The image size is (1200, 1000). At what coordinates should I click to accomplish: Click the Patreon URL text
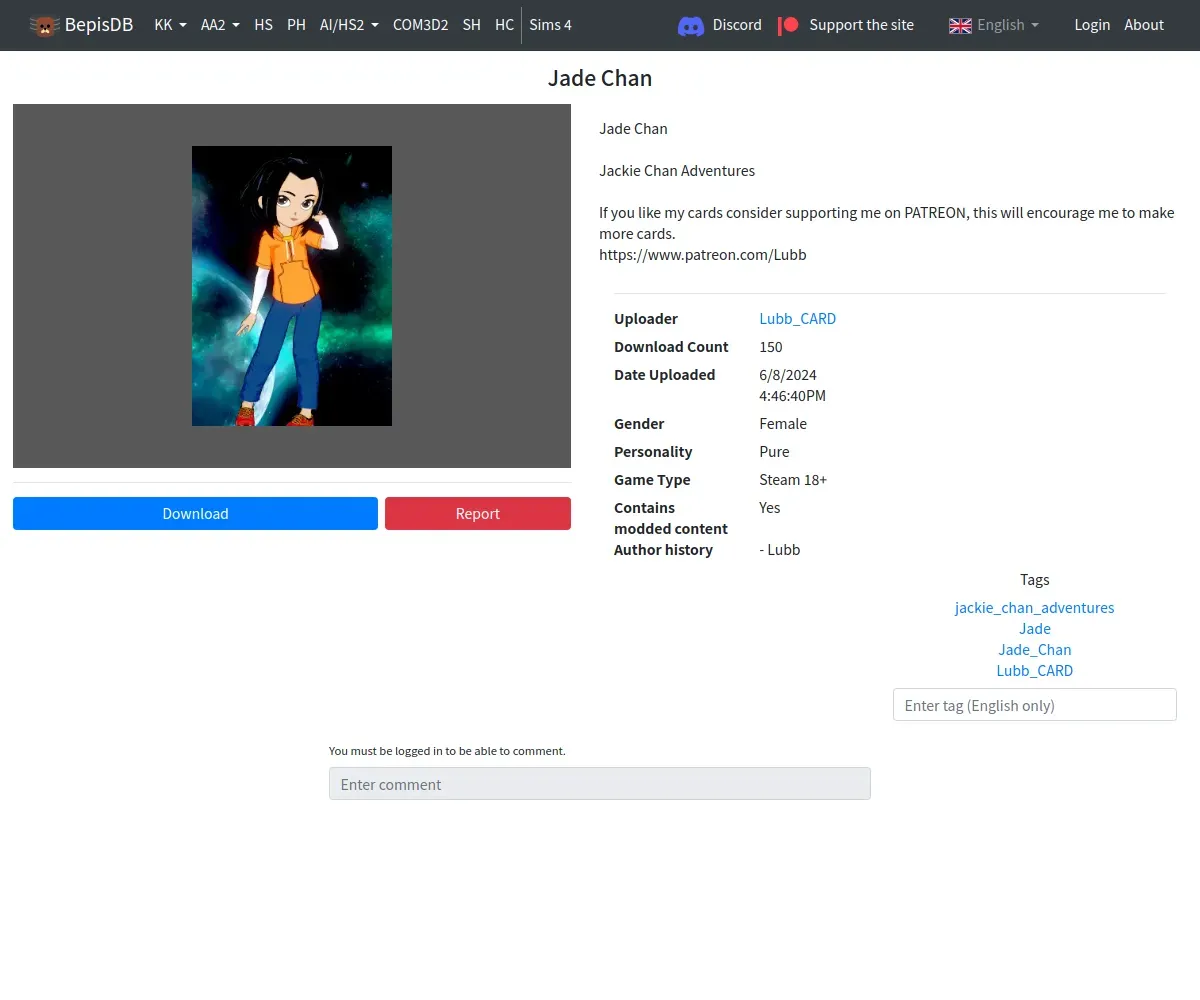[x=703, y=254]
